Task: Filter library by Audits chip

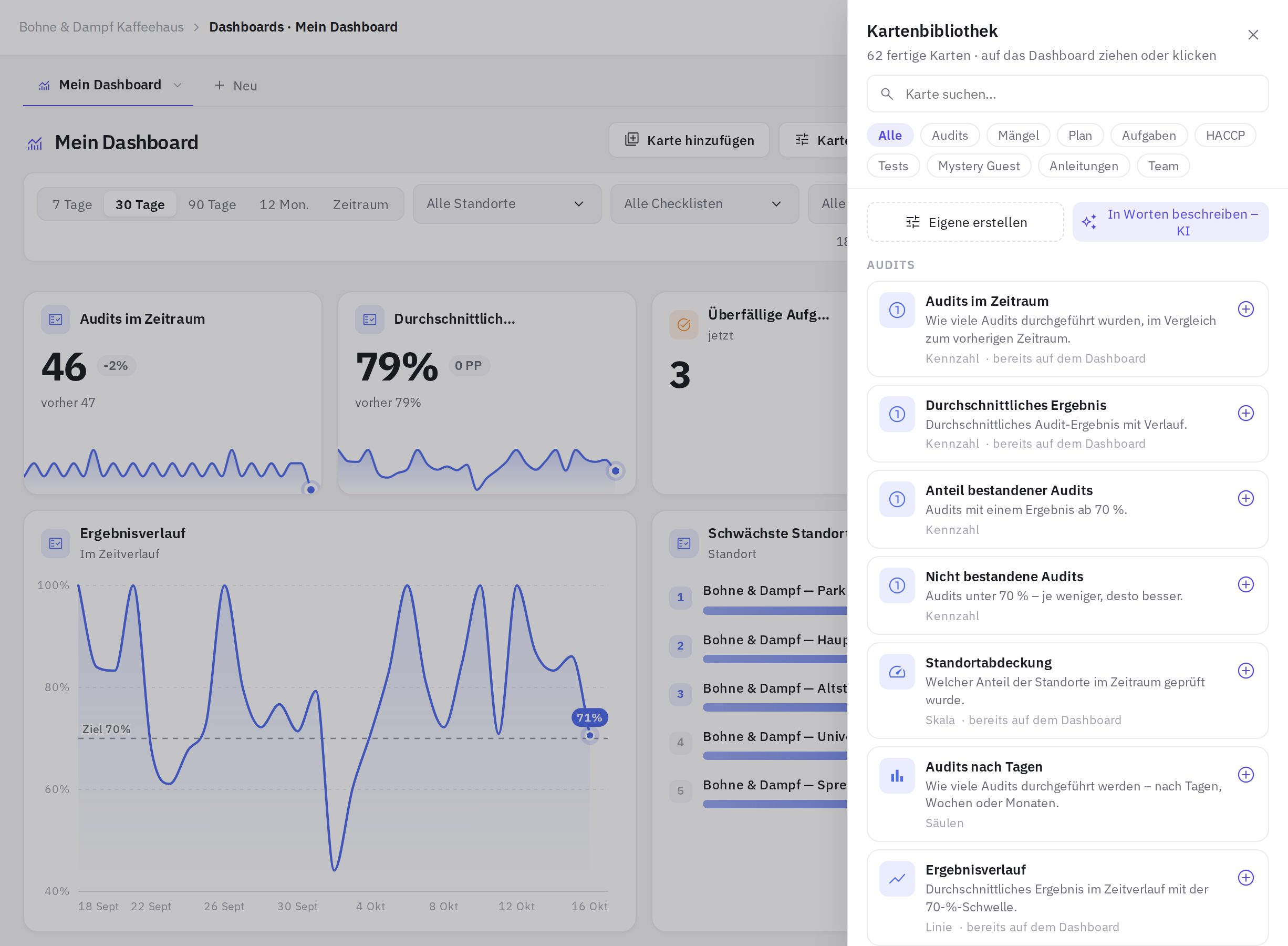Action: (x=950, y=136)
